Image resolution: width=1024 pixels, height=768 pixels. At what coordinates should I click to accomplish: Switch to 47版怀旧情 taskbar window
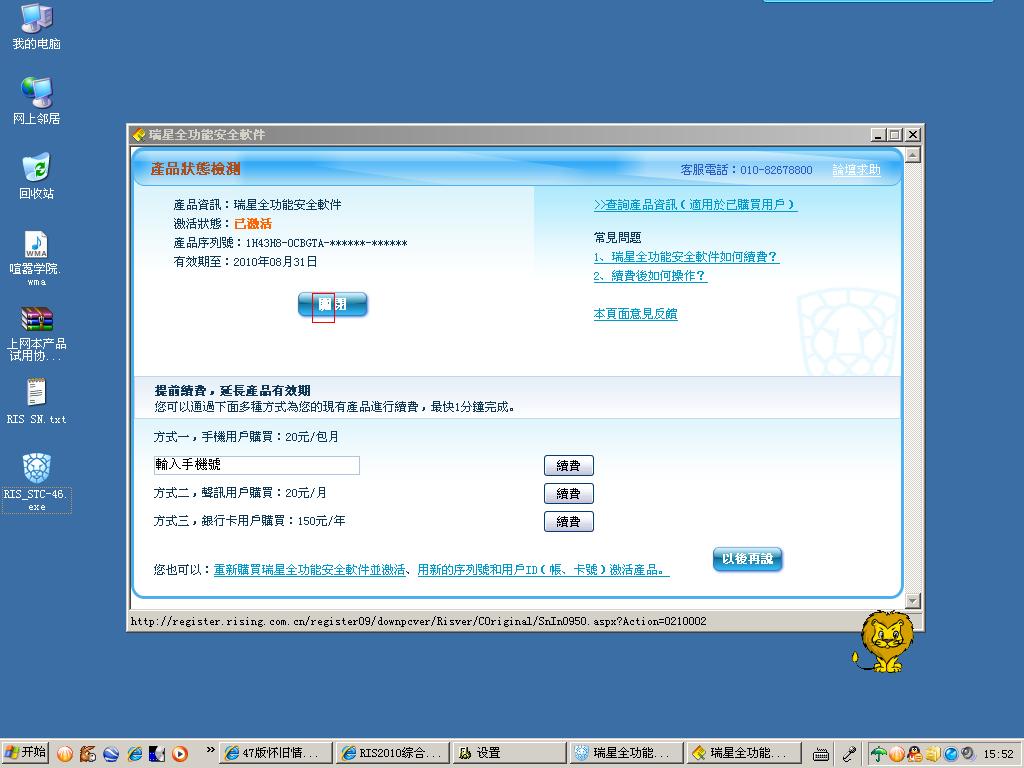[276, 753]
